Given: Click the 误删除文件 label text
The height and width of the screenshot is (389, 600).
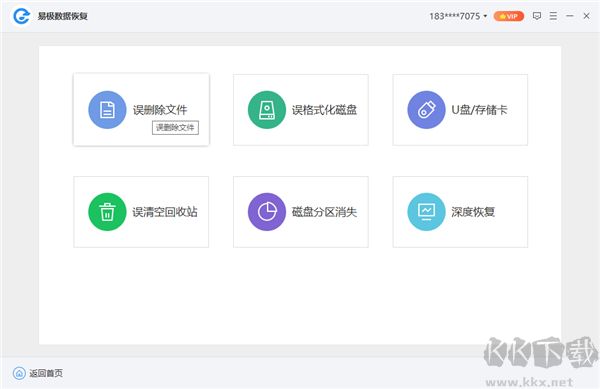Looking at the screenshot, I should 160,110.
